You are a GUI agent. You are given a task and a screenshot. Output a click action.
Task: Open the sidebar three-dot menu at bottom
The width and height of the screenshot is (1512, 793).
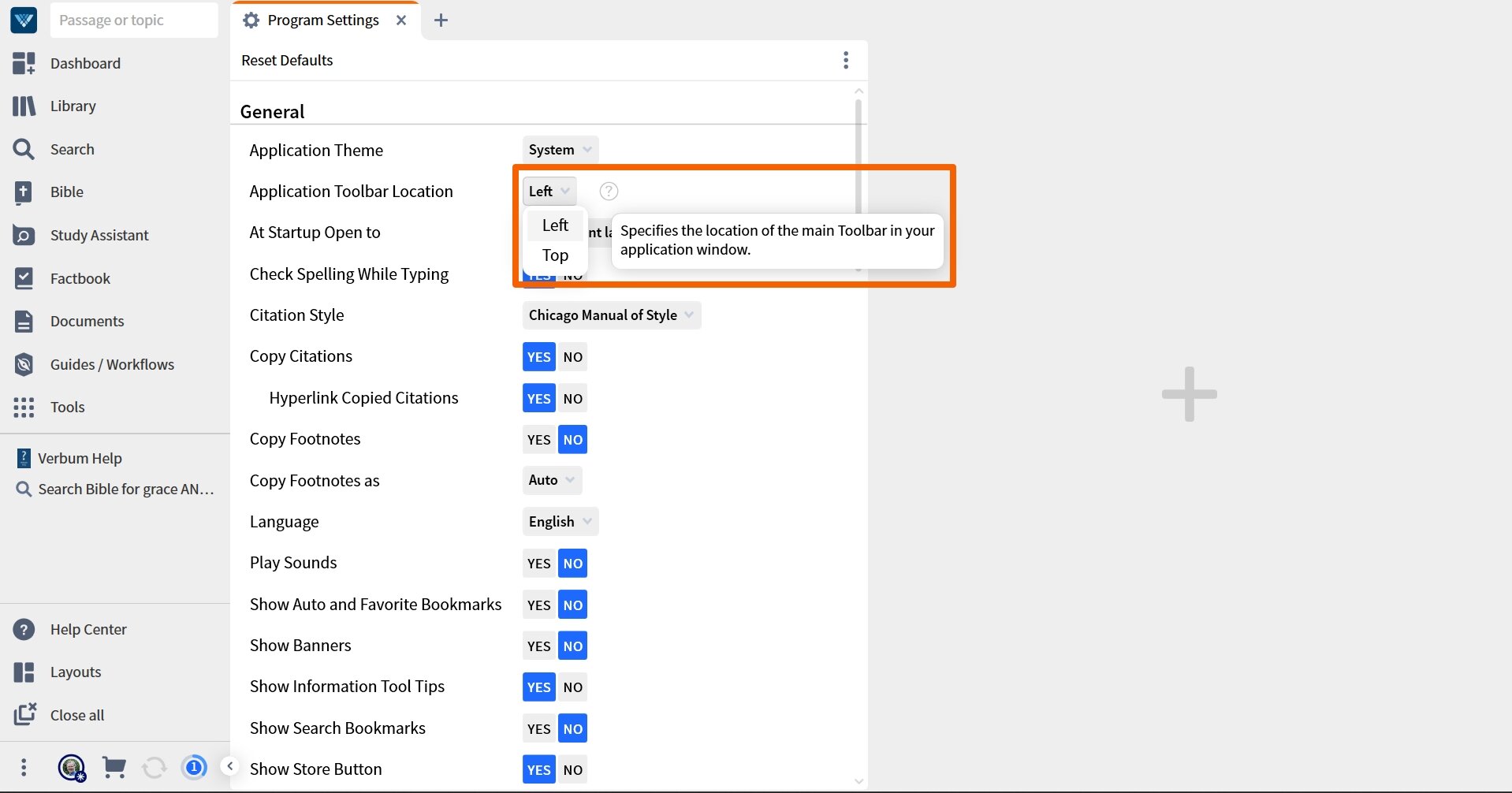(24, 767)
